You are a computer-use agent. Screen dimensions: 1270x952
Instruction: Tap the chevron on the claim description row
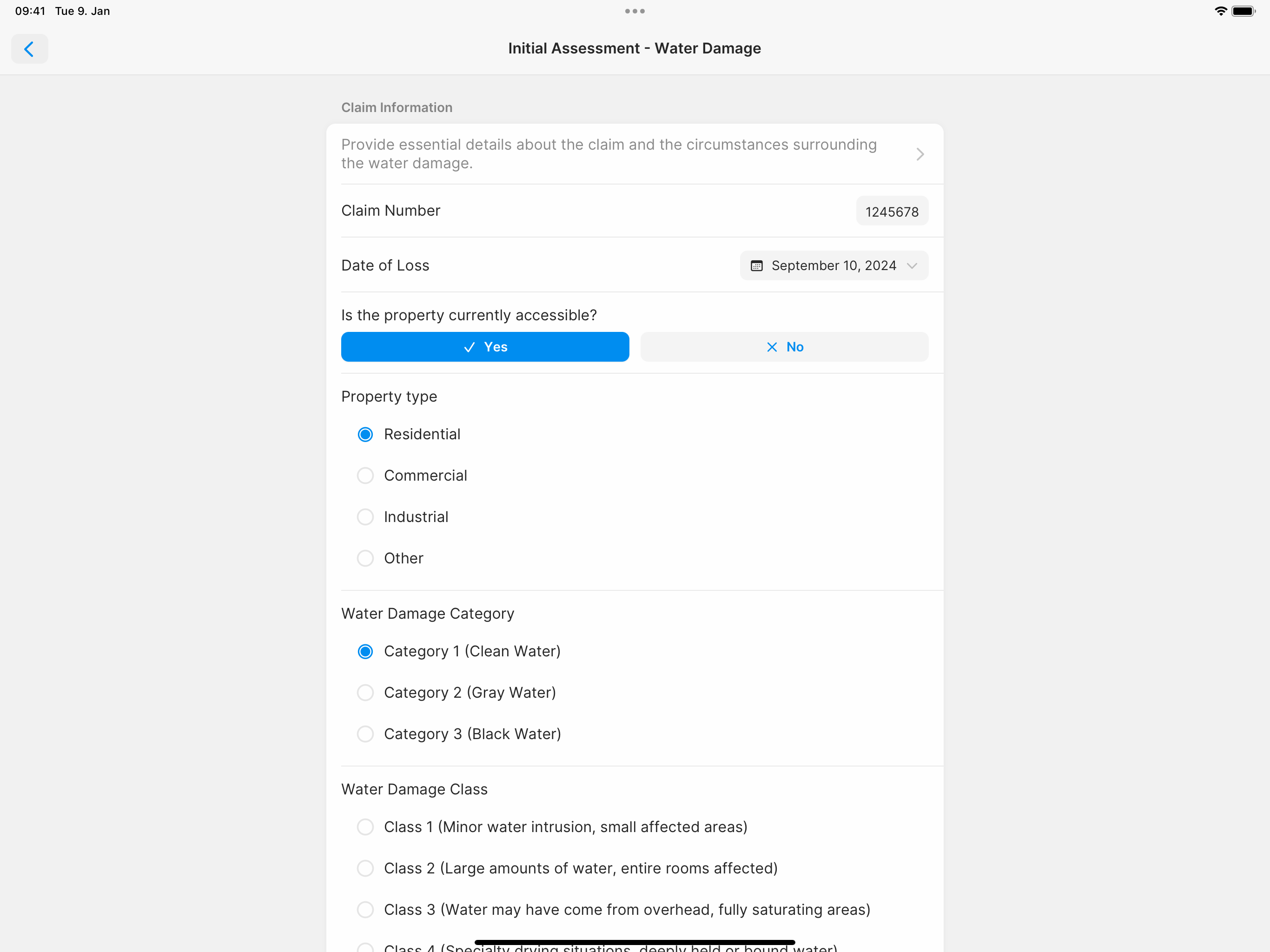920,154
